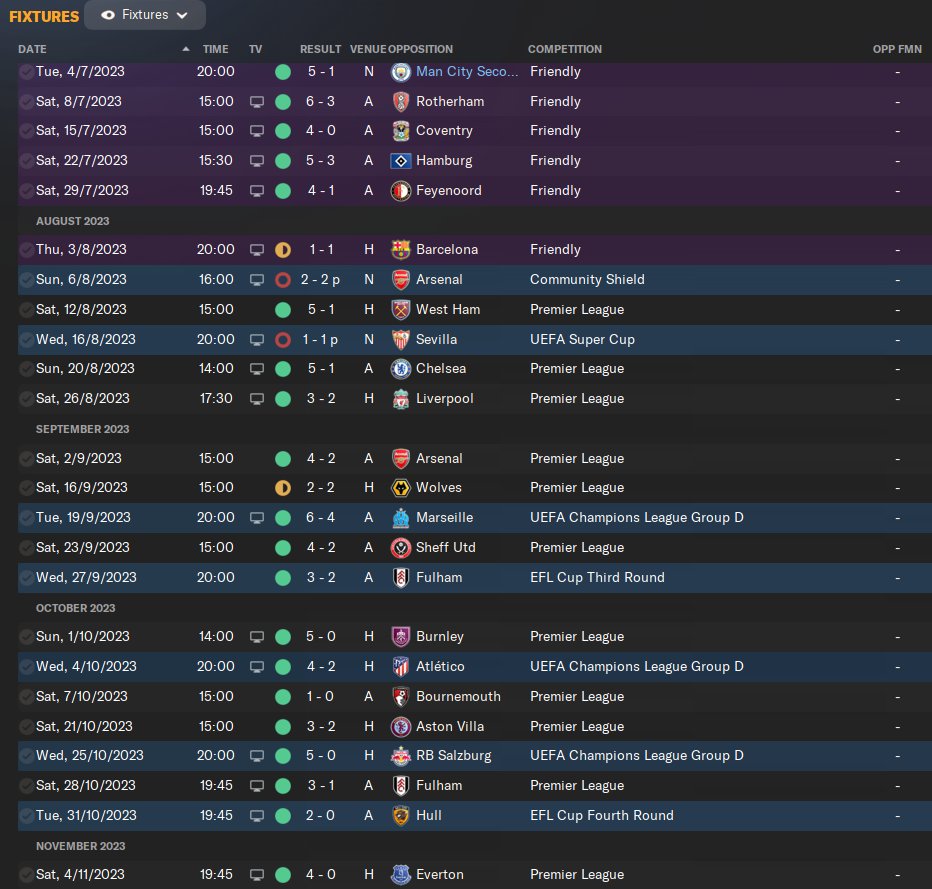Sort by the COMPETITION column header
The height and width of the screenshot is (889, 932).
click(x=565, y=49)
